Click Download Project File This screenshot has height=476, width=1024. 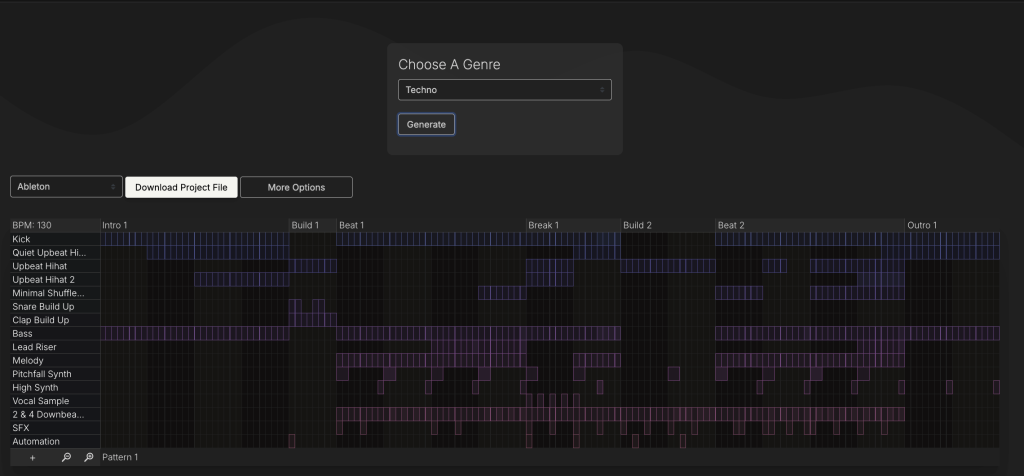[x=181, y=187]
